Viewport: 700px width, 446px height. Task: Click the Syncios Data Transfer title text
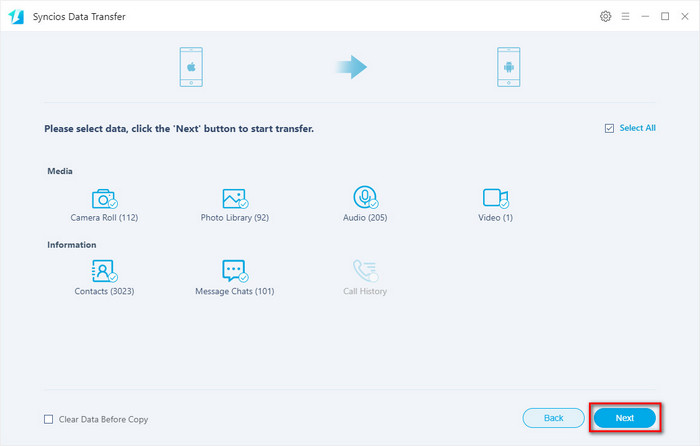pos(79,17)
